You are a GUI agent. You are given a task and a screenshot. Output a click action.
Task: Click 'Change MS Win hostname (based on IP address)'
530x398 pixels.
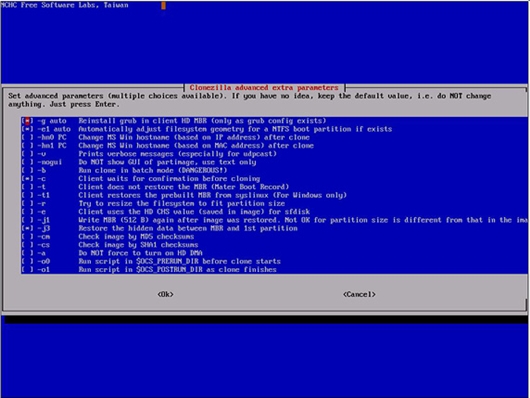[x=169, y=137]
